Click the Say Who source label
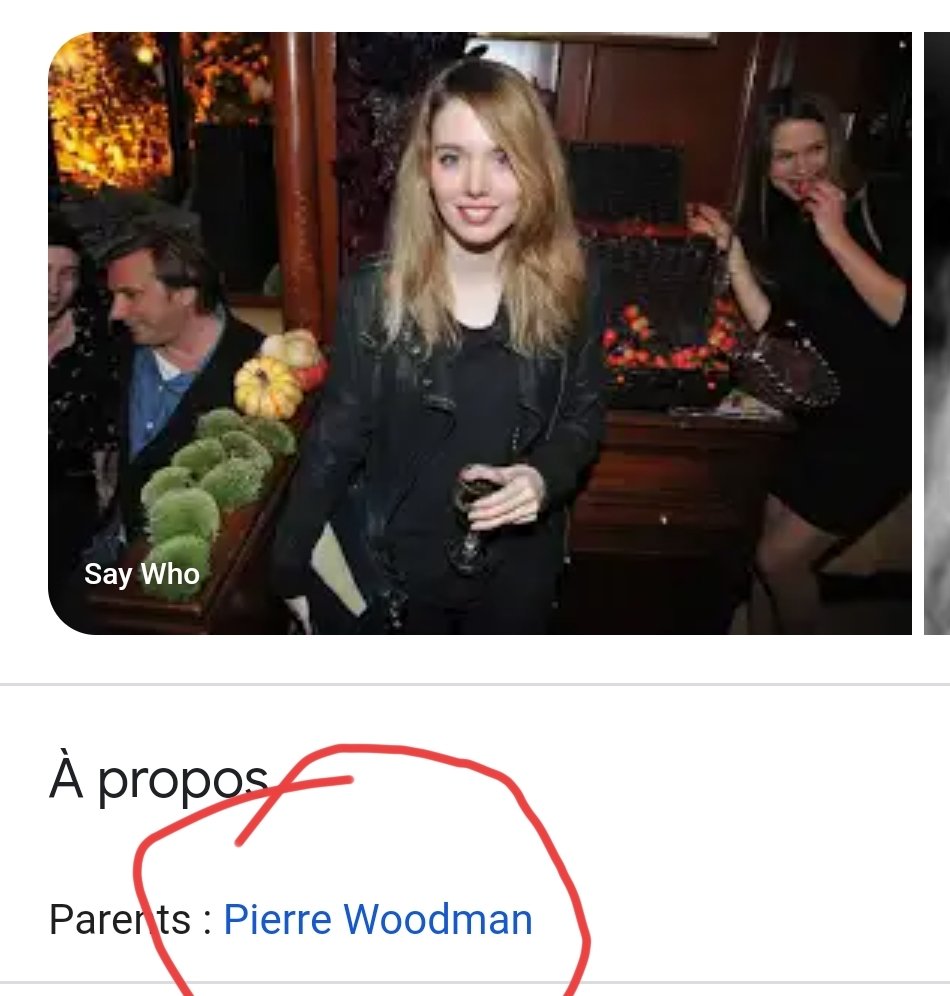 [142, 574]
